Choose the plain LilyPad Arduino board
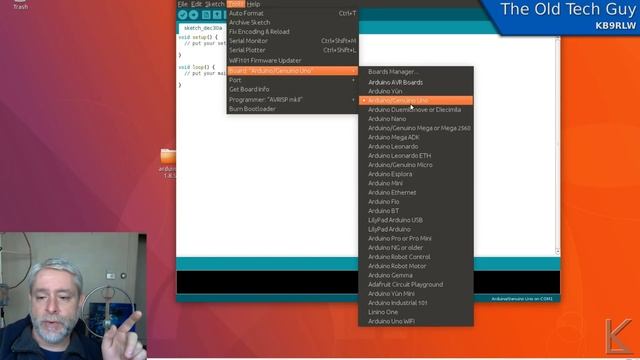Screen dimensions: 640x360 coord(416,229)
